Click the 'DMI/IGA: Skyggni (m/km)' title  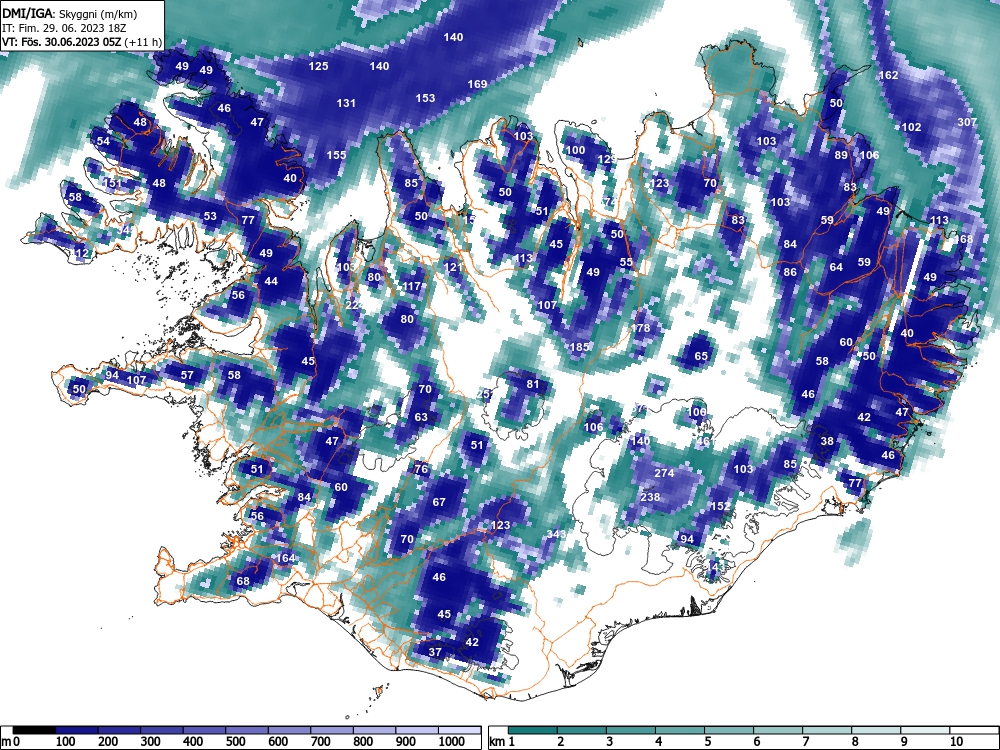[x=70, y=13]
